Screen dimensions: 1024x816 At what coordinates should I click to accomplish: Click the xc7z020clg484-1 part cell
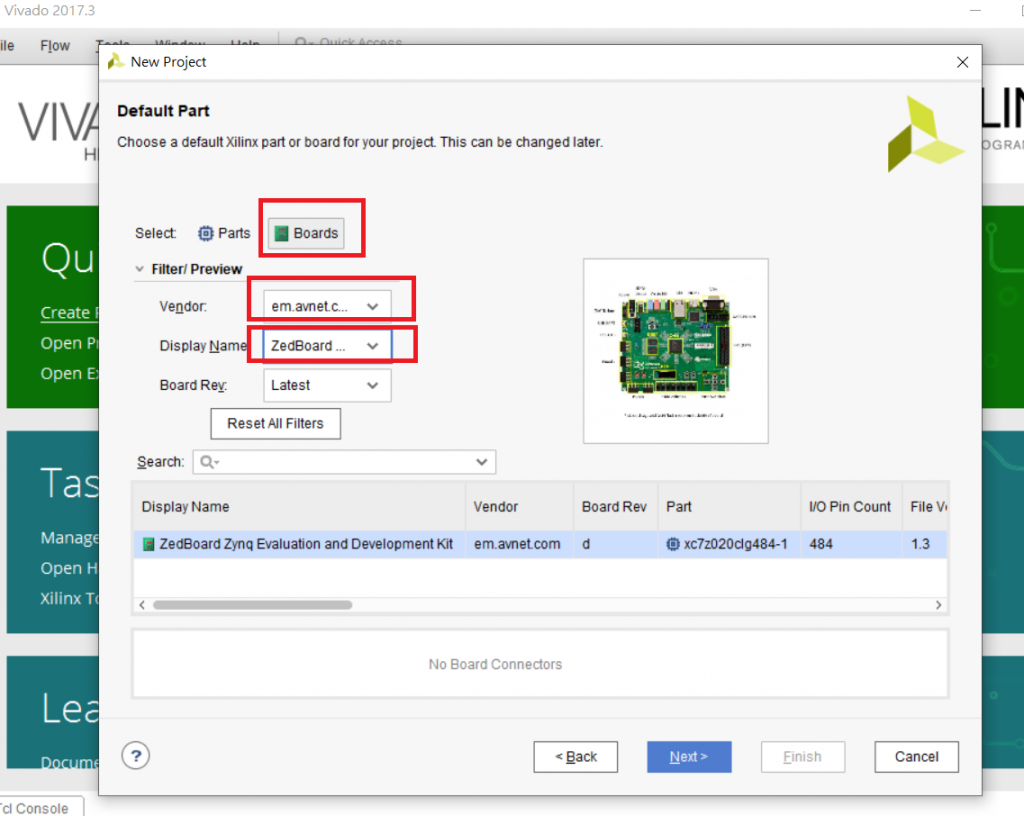pos(729,544)
